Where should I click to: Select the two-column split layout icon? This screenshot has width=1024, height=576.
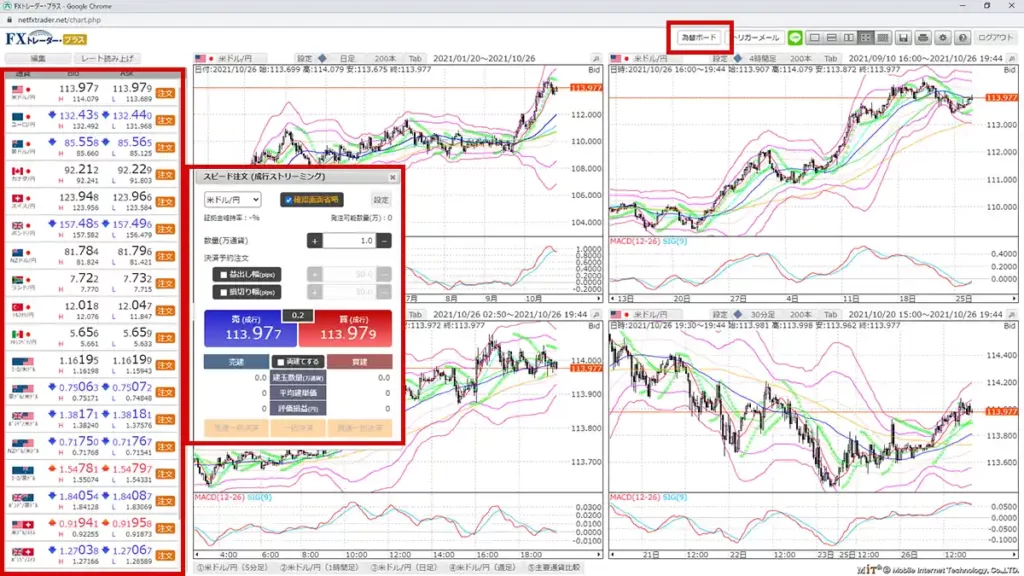tap(849, 38)
